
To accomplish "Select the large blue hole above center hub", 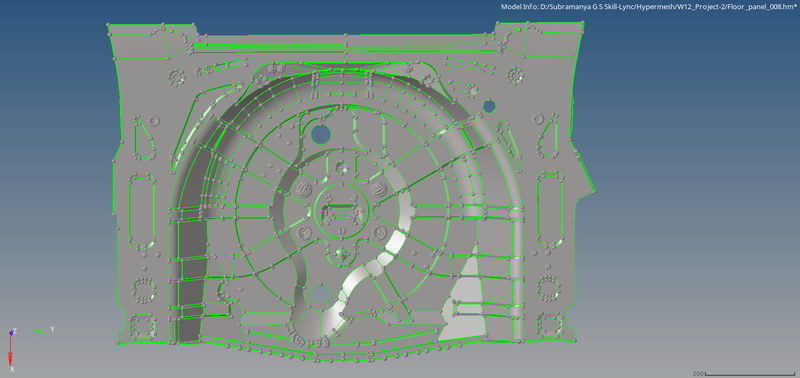I will point(321,134).
